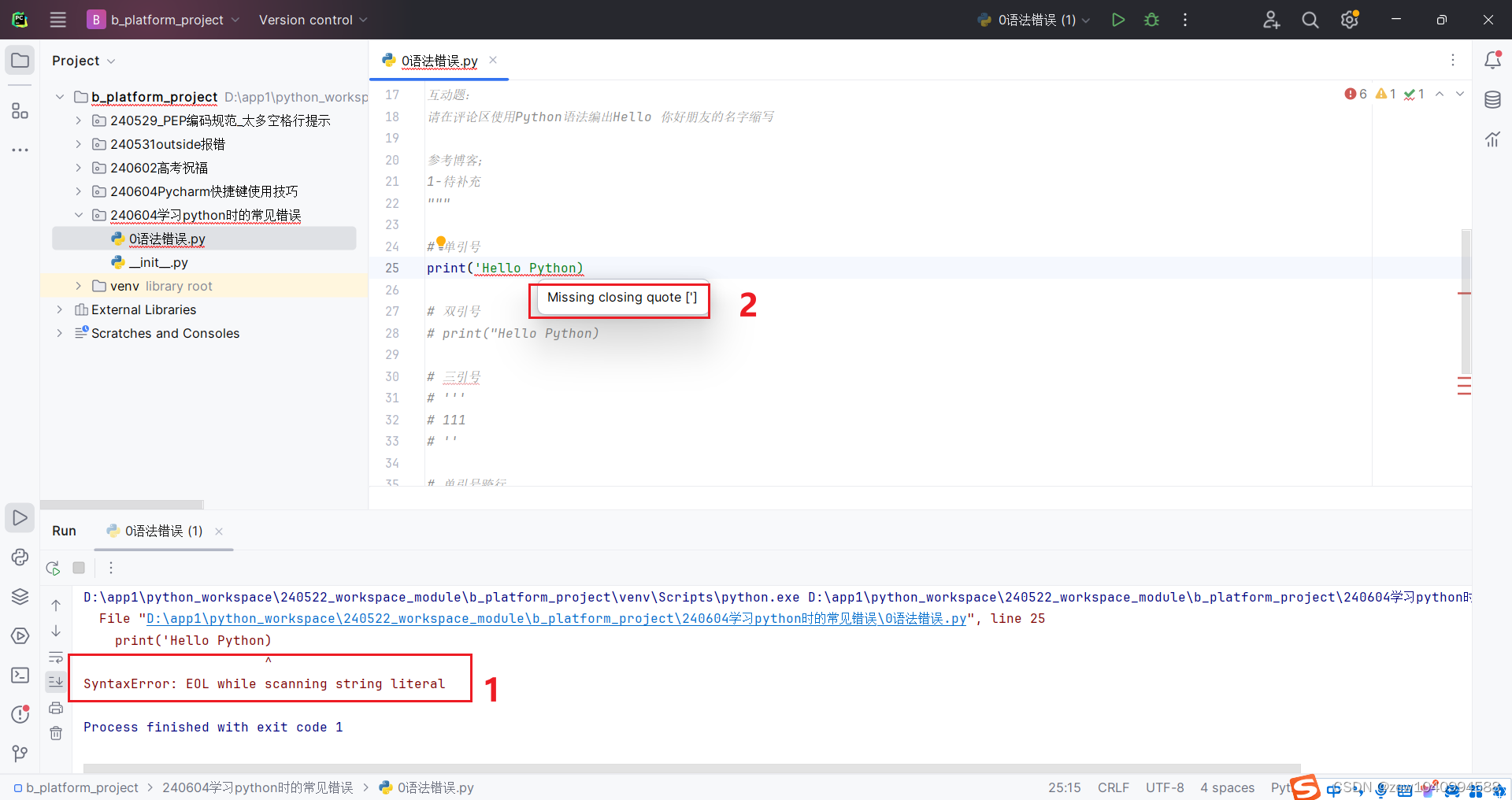The image size is (1512, 800).
Task: Close the 0语法错误 (1) run tab
Action: click(x=219, y=531)
